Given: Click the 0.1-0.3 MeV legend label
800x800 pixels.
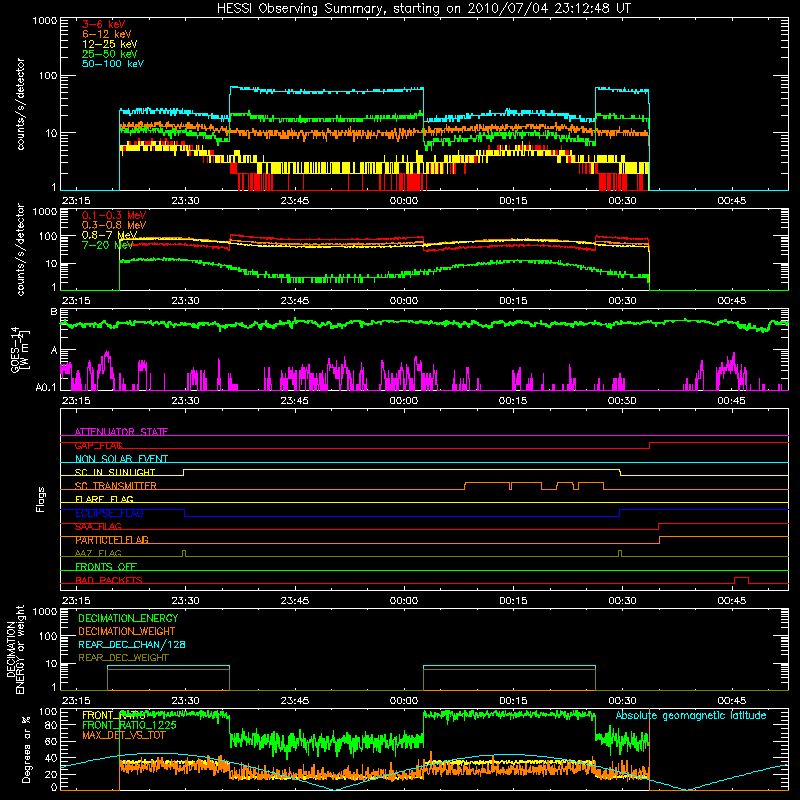Looking at the screenshot, I should coord(114,215).
